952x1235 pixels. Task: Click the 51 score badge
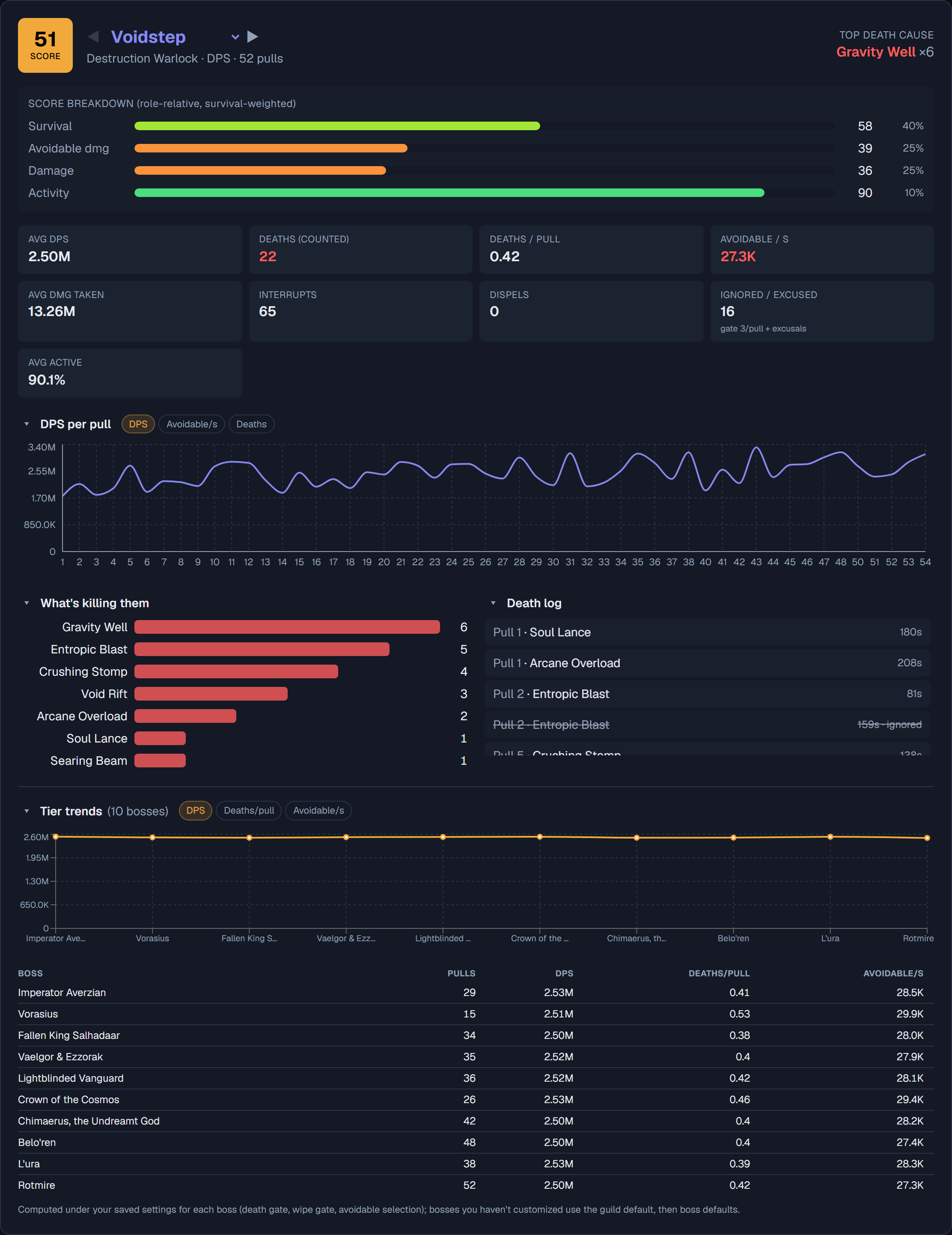45,45
